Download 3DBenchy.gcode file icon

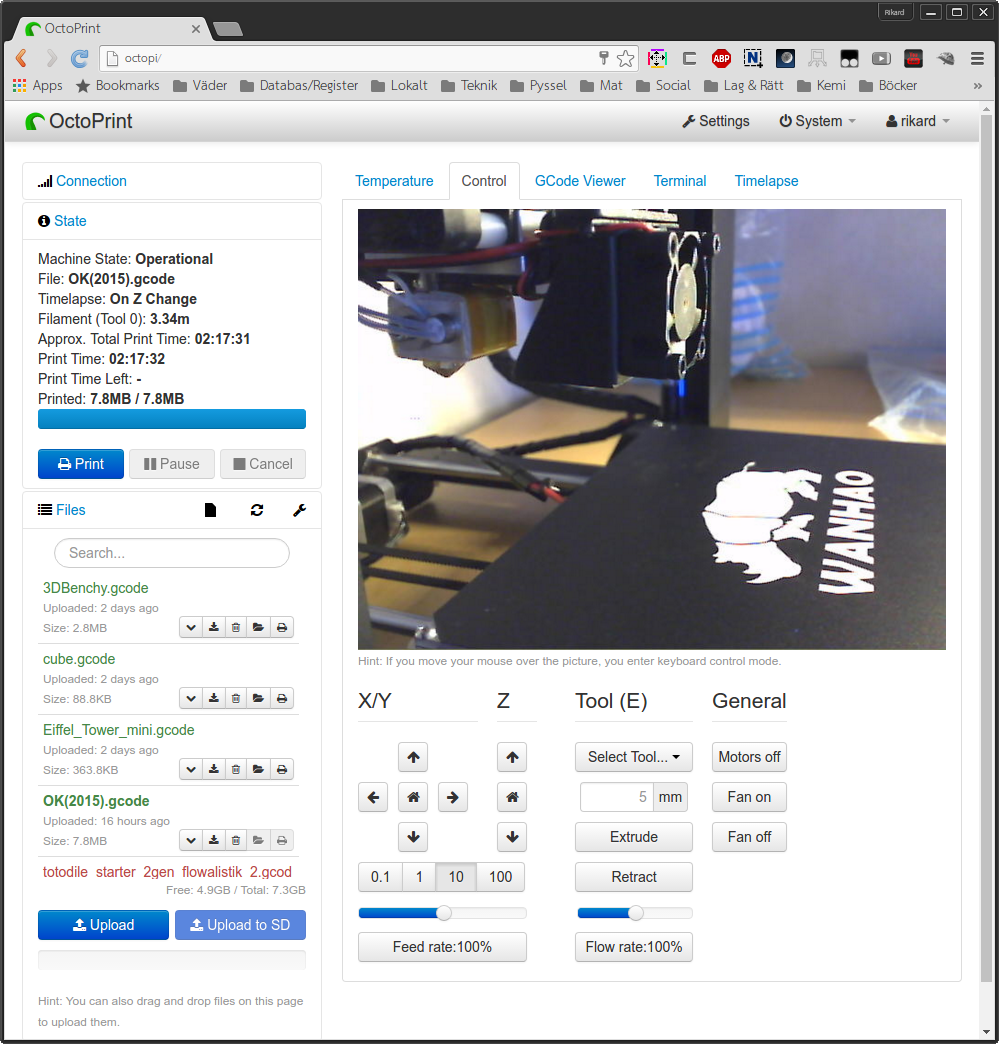point(214,627)
